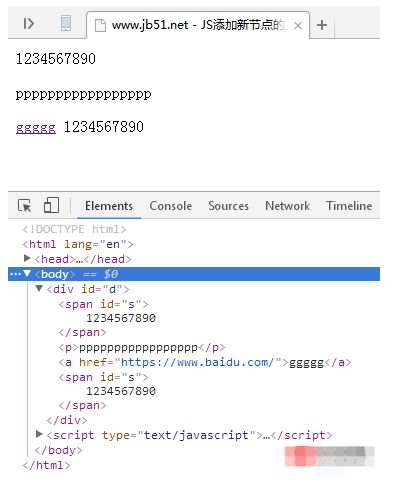Switch to the Elements tab
The width and height of the screenshot is (403, 481).
click(x=109, y=206)
